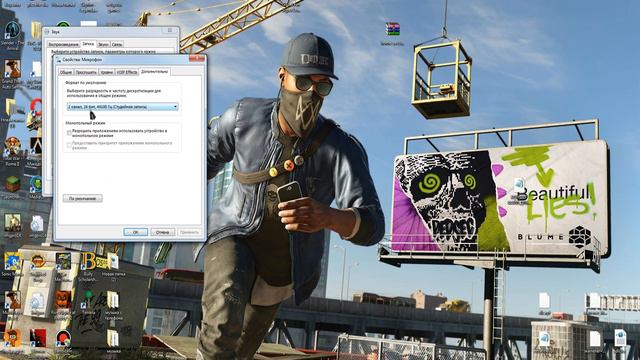Click the Отмена button
Viewport: 640px width, 360px height.
pyautogui.click(x=162, y=232)
